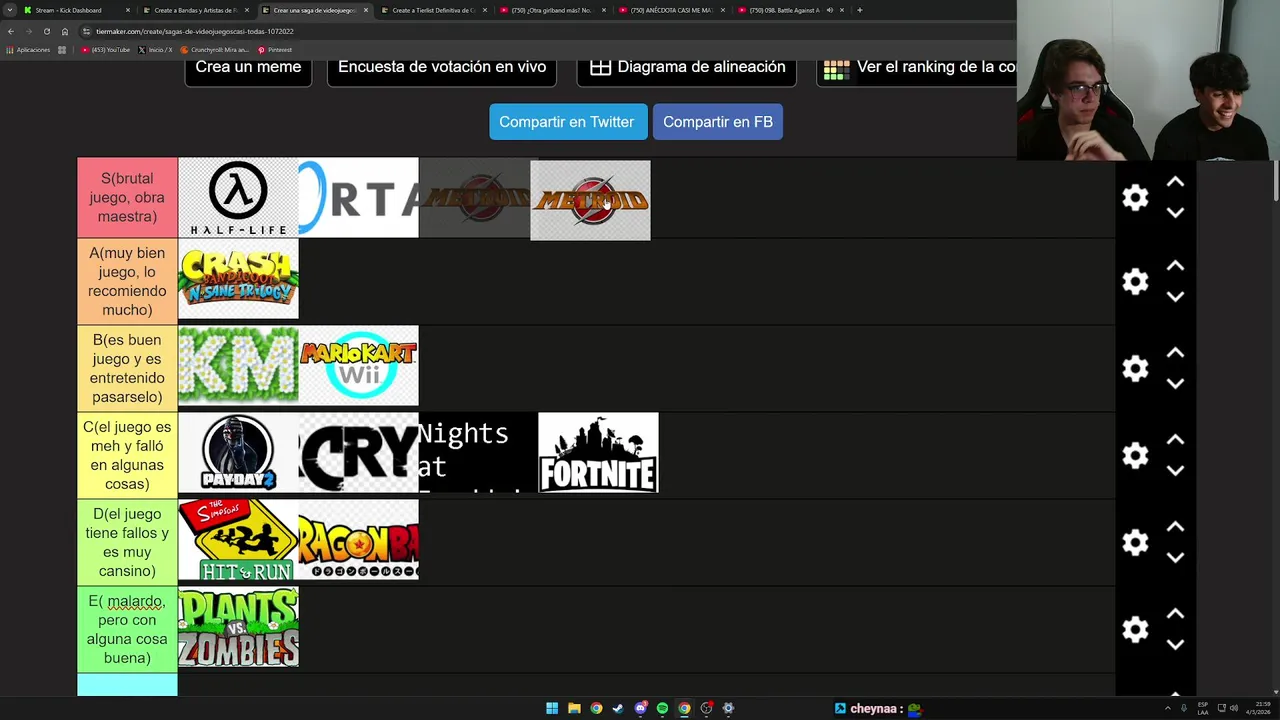
Task: Open a new browser tab
Action: point(859,10)
